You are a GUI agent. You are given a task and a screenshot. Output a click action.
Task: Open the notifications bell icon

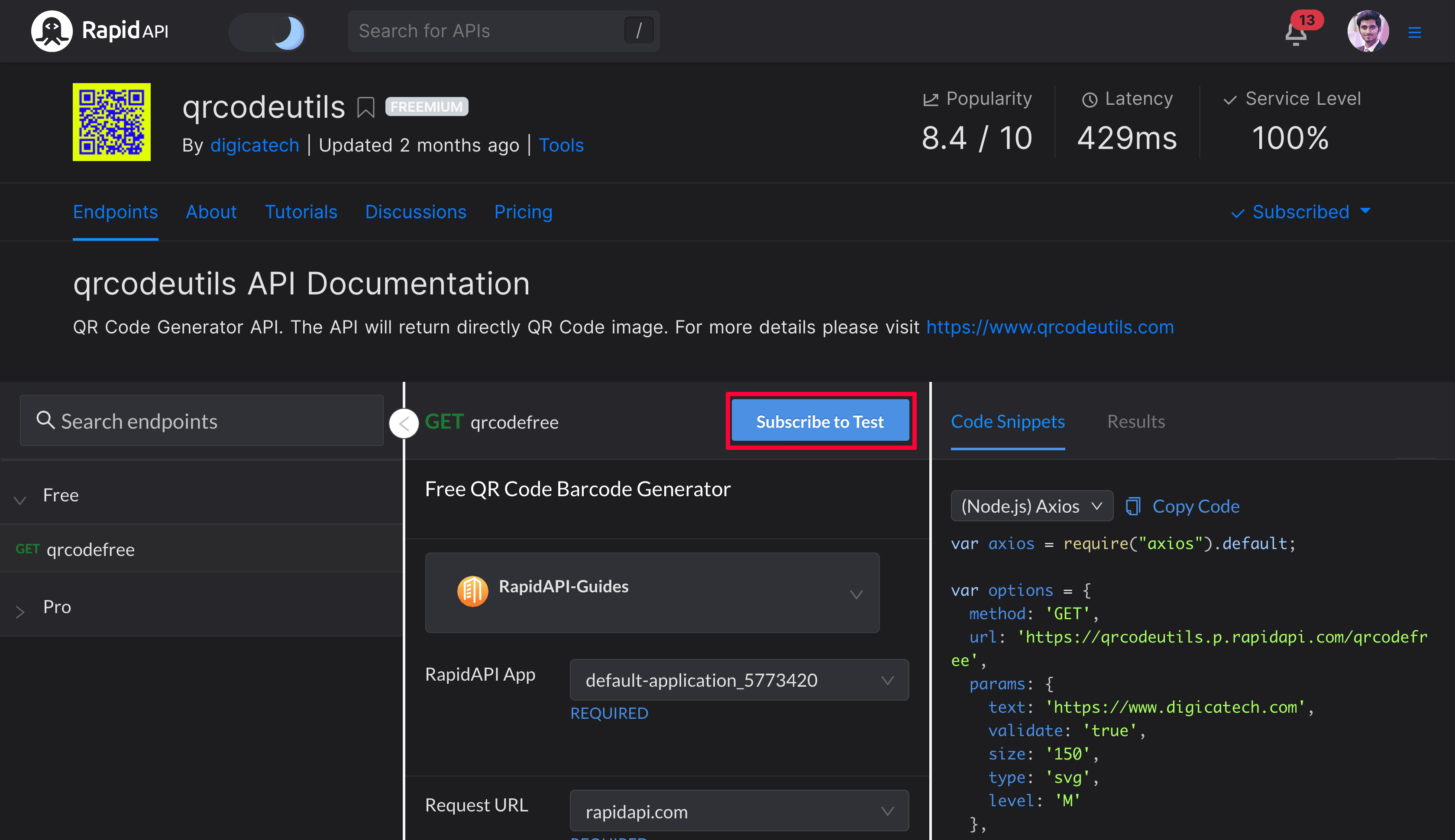point(1295,33)
